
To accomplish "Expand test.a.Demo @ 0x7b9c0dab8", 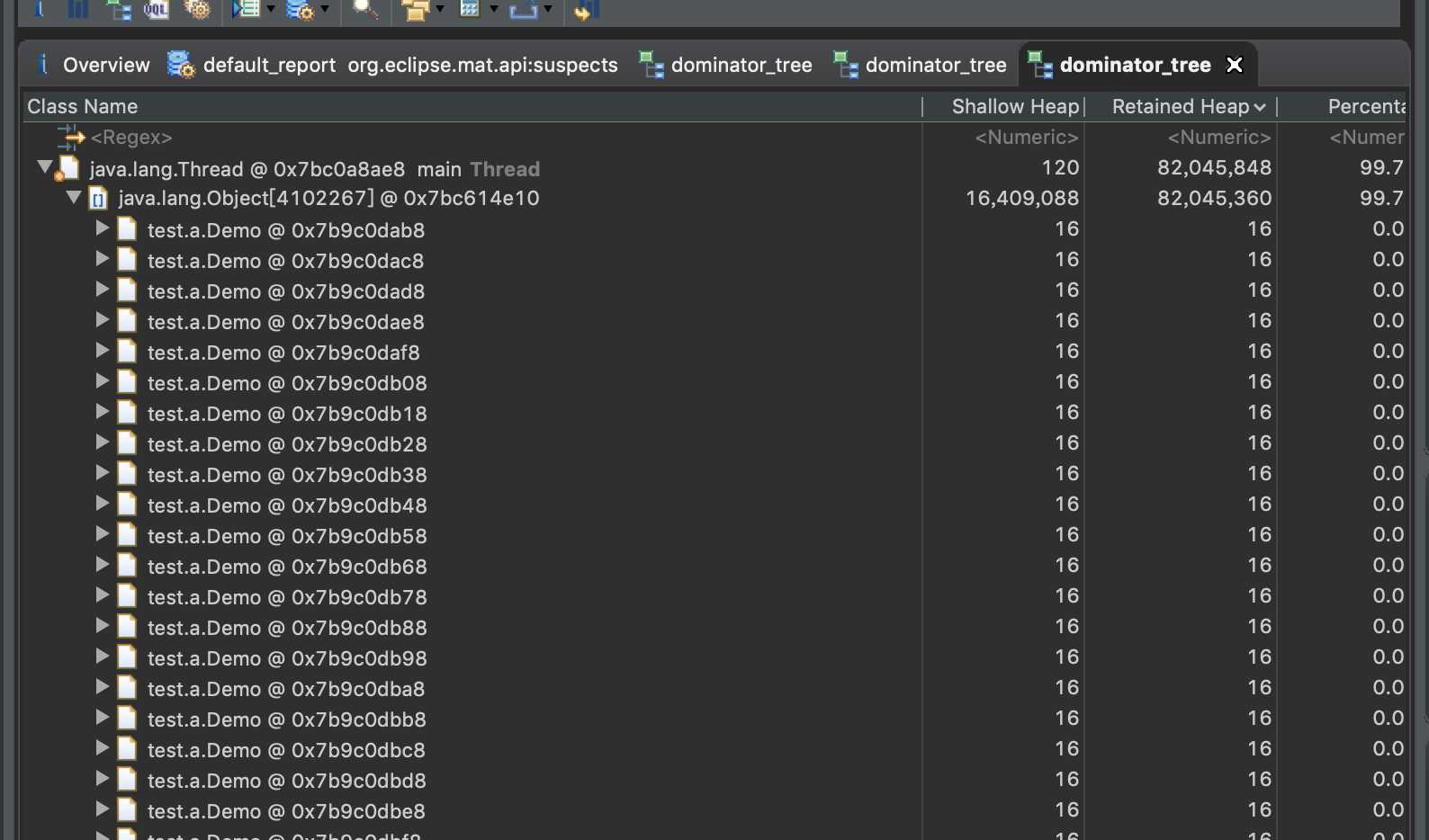I will coord(103,228).
